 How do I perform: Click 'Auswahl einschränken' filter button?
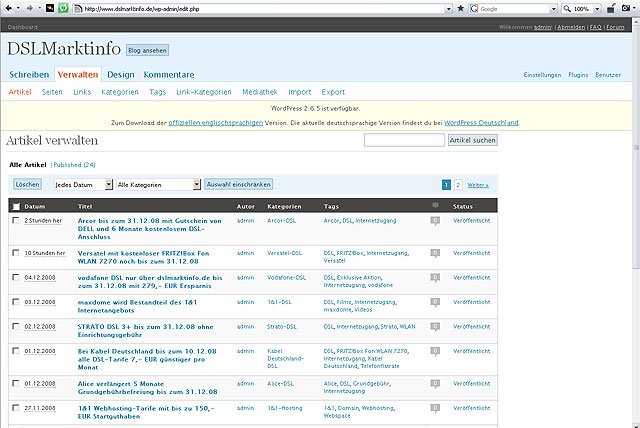point(239,184)
